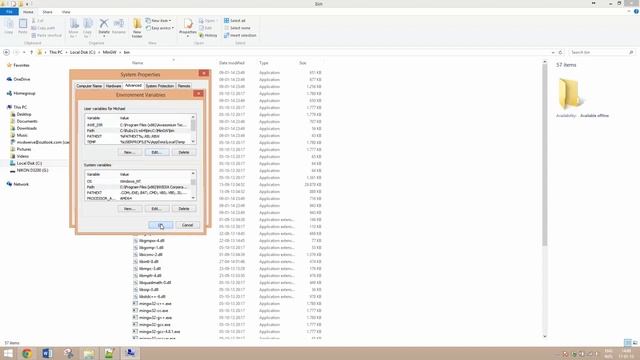The width and height of the screenshot is (640, 360).
Task: Click Cancel in Environment Variables dialog
Action: pos(187,225)
